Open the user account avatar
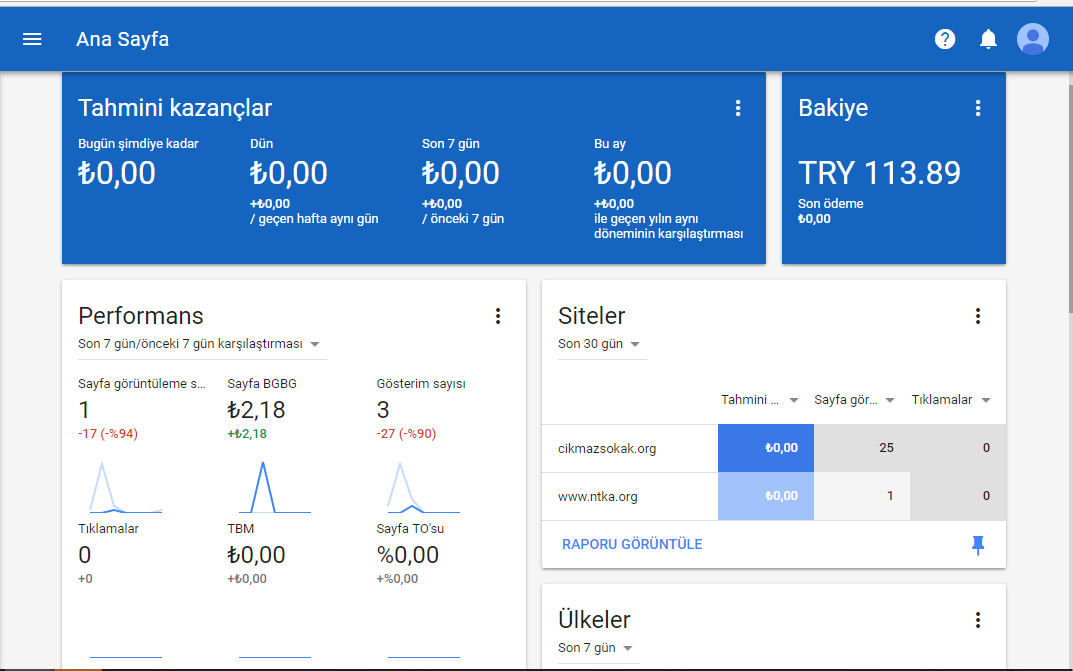The height and width of the screenshot is (671, 1073). (1033, 39)
